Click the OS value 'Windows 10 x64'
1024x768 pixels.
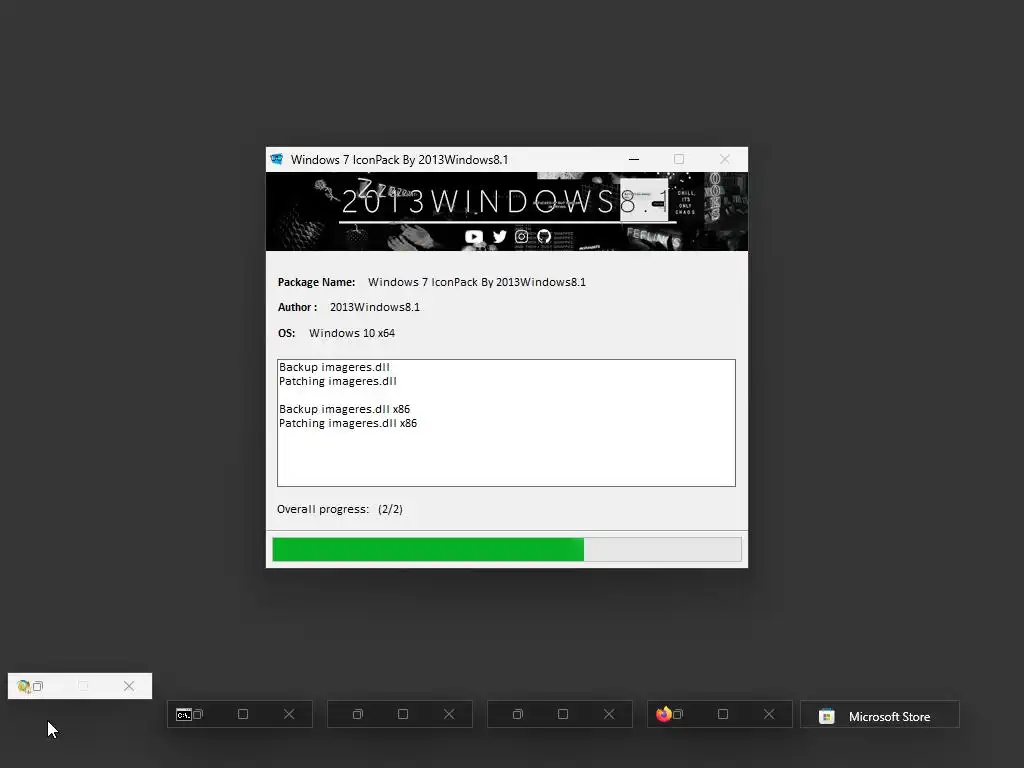pos(352,333)
